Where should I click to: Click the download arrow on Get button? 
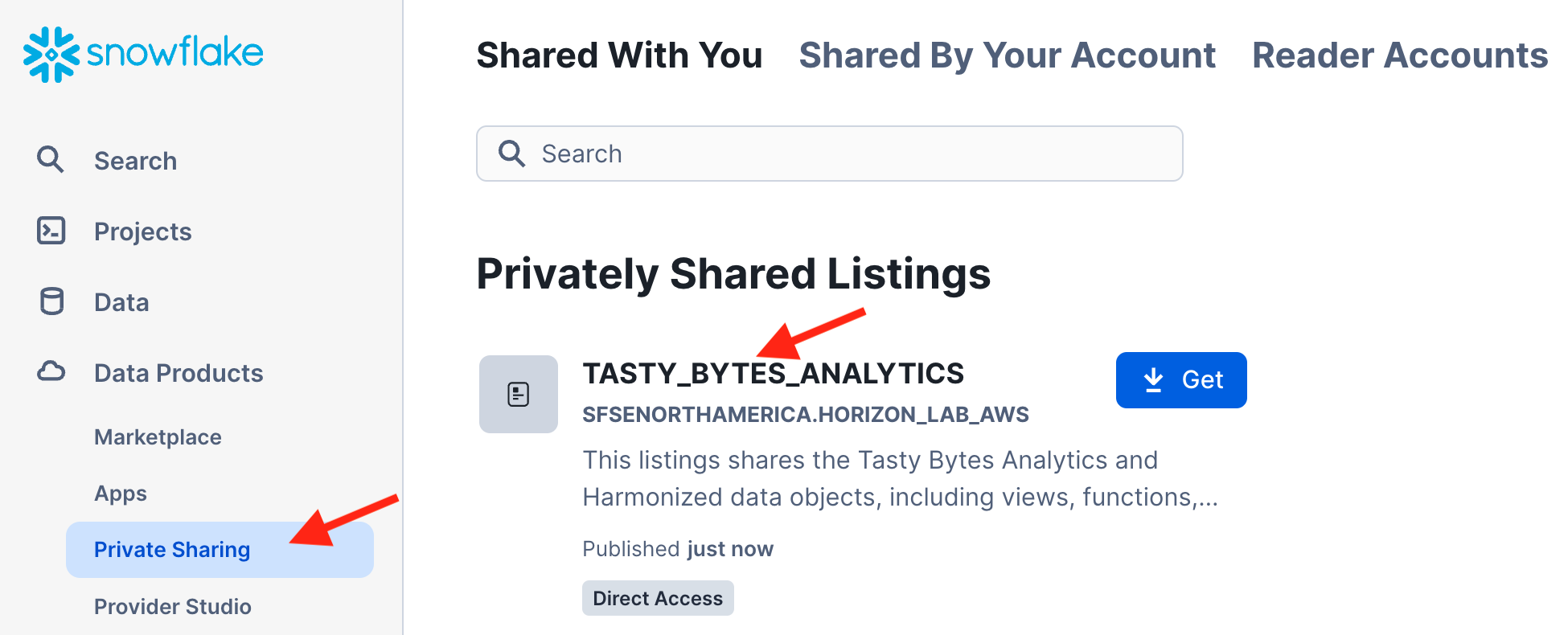coord(1153,379)
